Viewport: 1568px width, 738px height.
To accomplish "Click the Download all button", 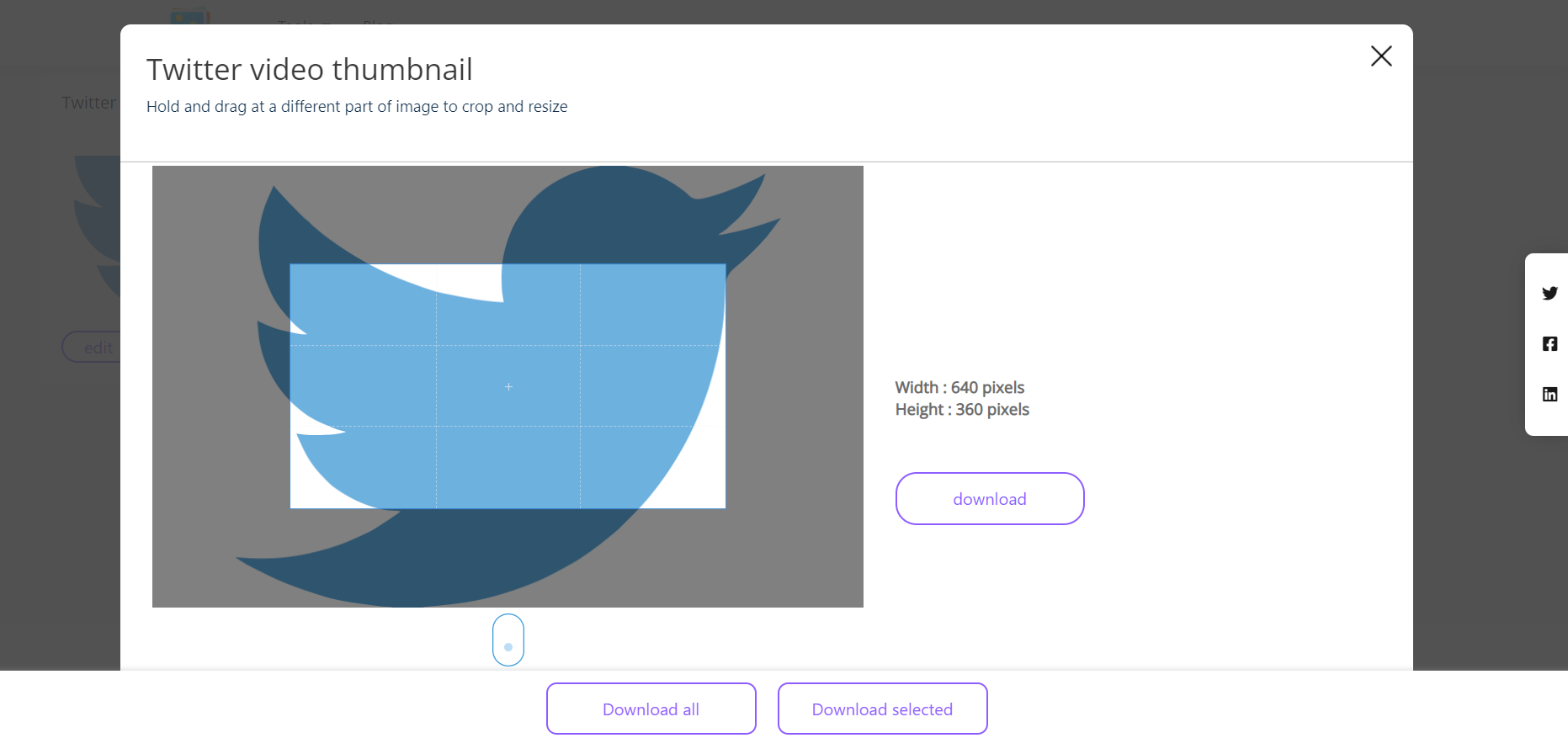I will [651, 709].
